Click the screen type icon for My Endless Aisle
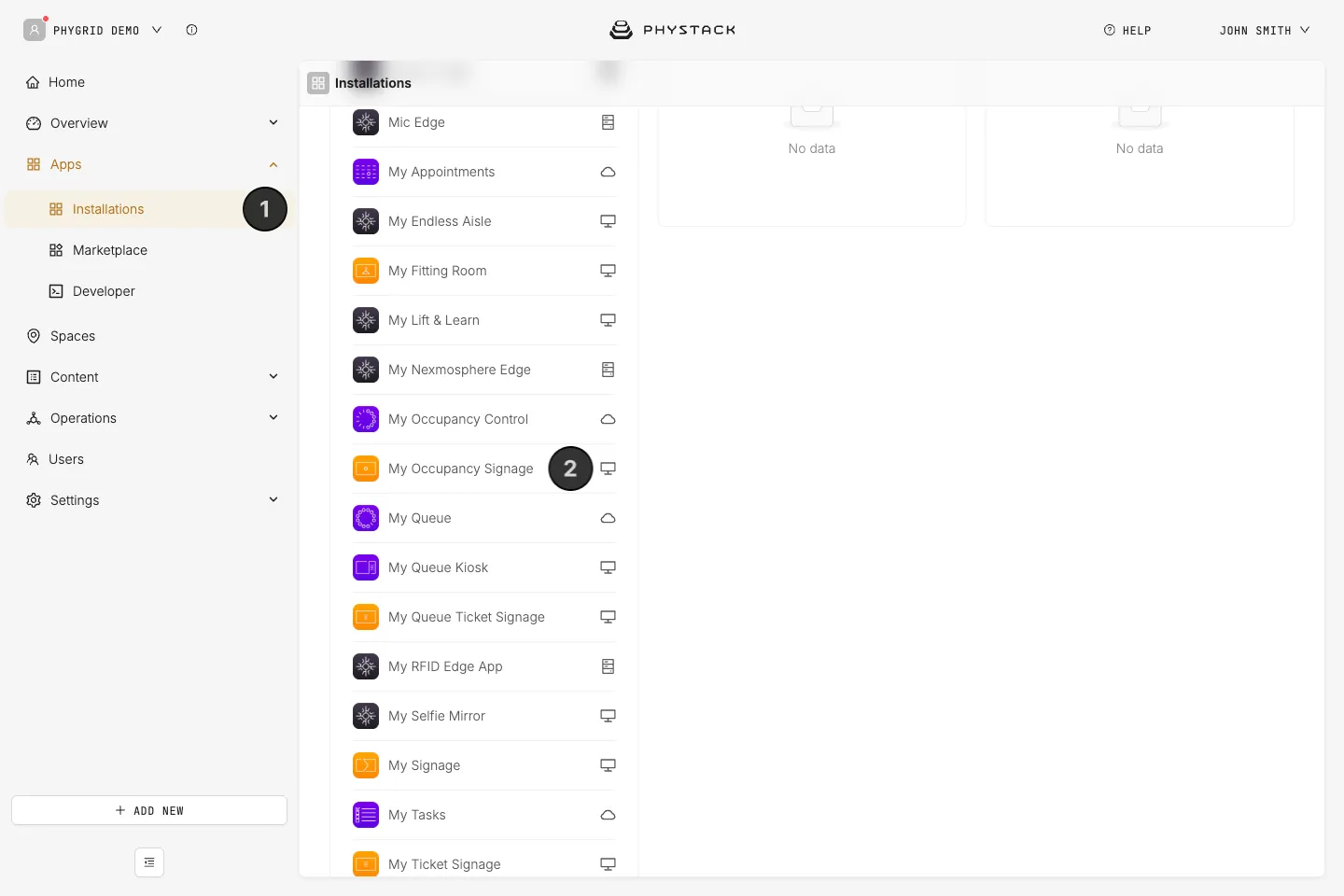Image resolution: width=1344 pixels, height=896 pixels. (x=608, y=221)
